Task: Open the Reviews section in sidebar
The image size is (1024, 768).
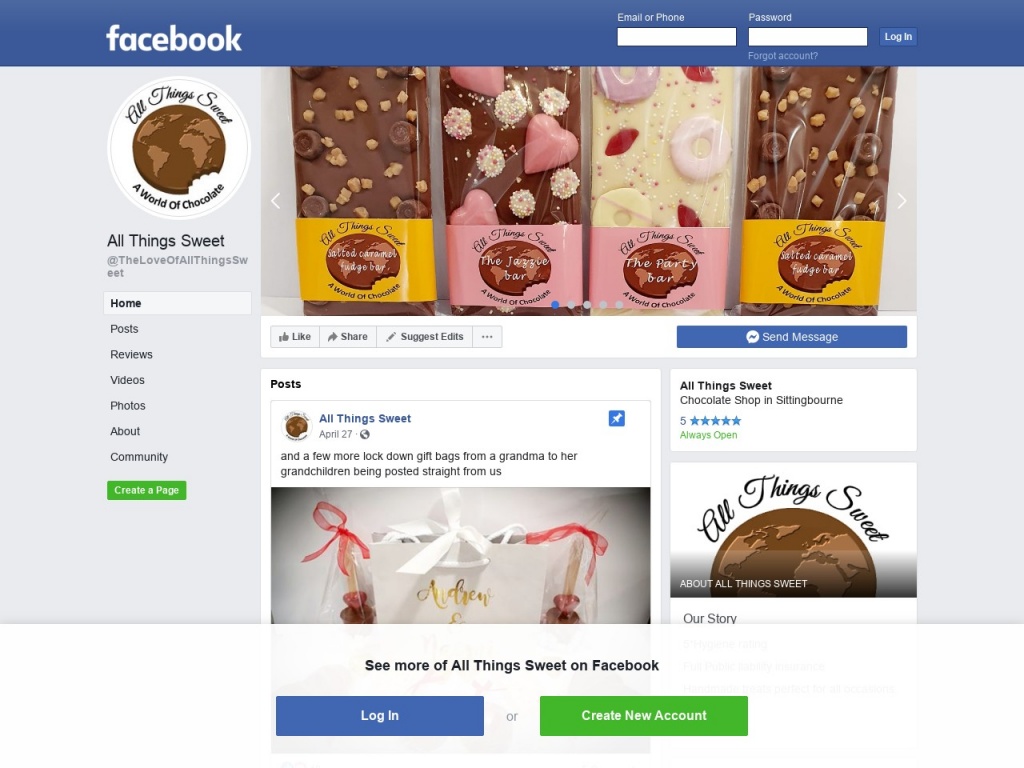Action: pyautogui.click(x=131, y=355)
